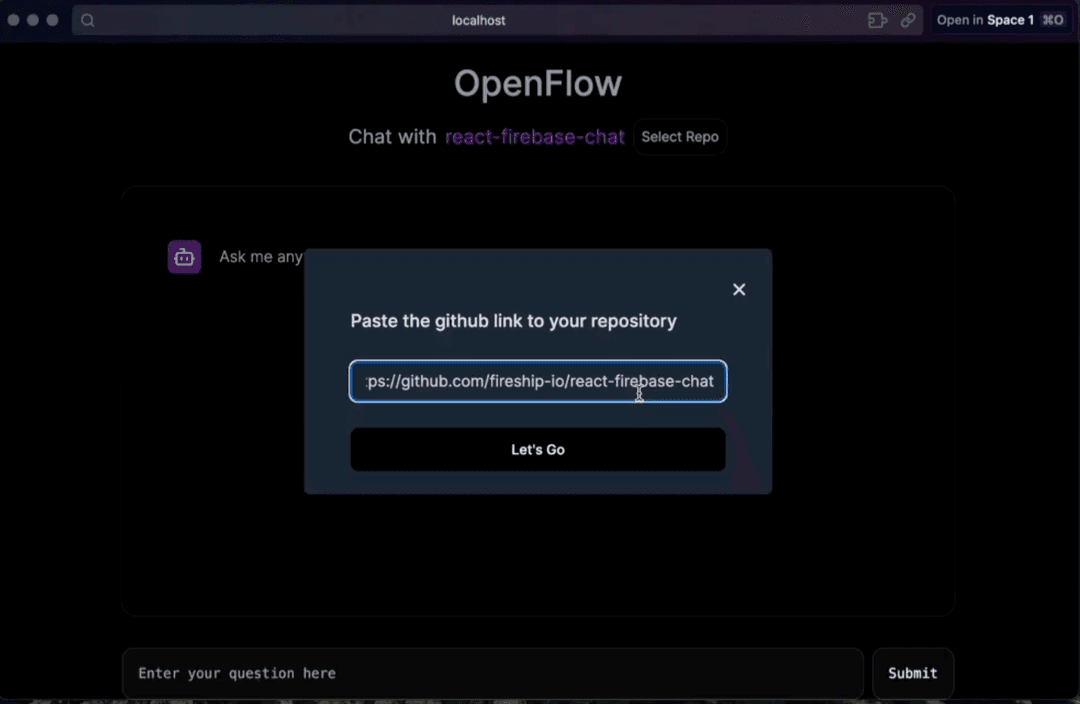The width and height of the screenshot is (1080, 704).
Task: Click the Submit button
Action: point(912,673)
